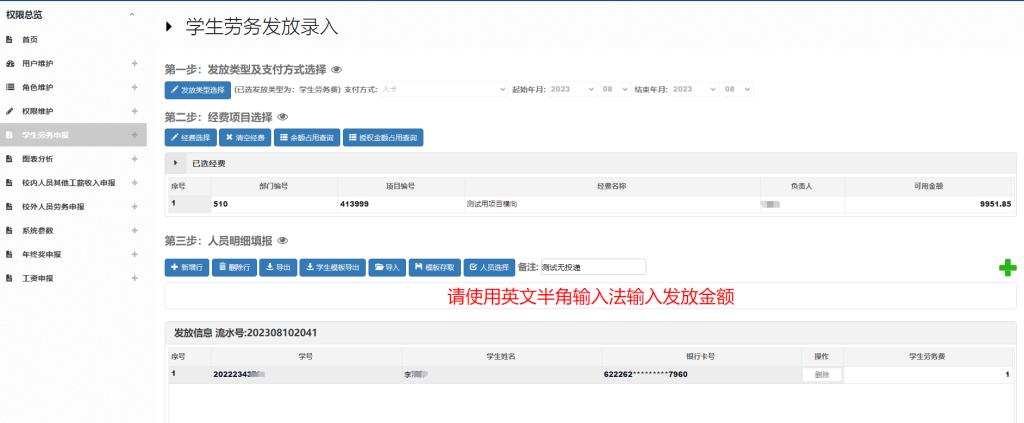The height and width of the screenshot is (423, 1024).
Task: Click the green plus icon at right
Action: click(1007, 267)
